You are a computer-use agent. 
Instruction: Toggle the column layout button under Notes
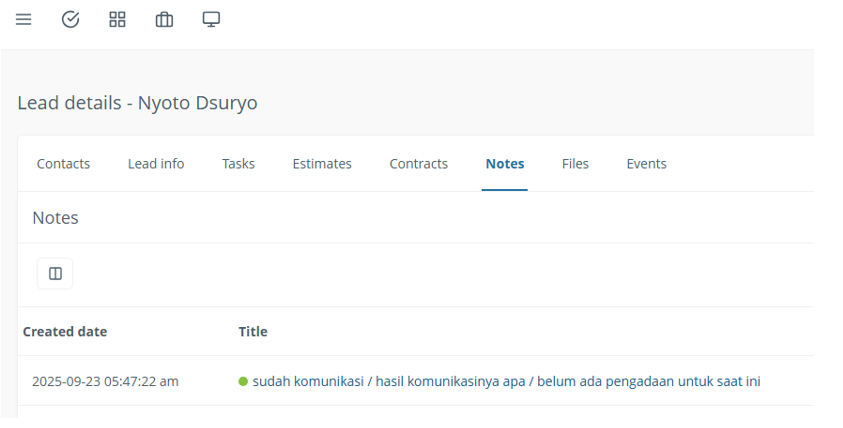[55, 273]
